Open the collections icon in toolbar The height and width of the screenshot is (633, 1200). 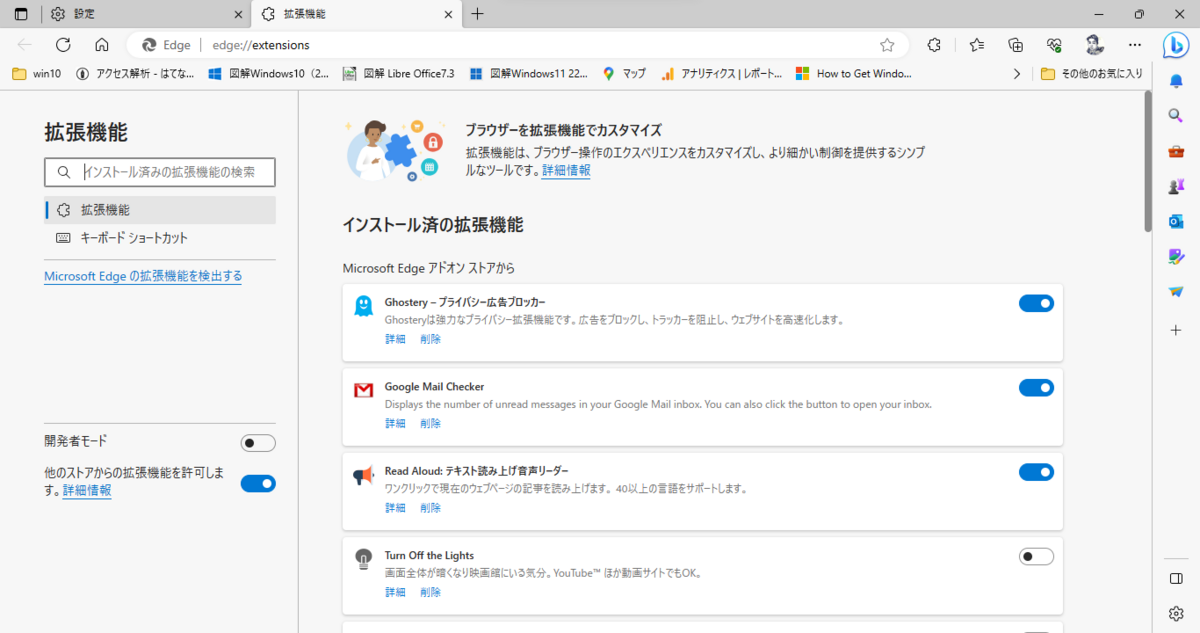[1015, 45]
